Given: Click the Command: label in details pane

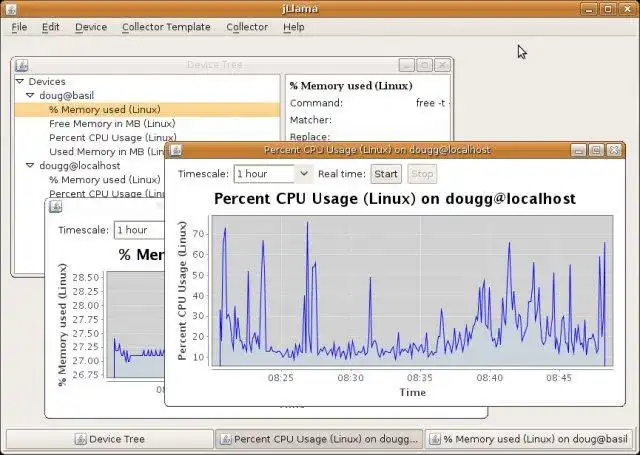Looking at the screenshot, I should (x=316, y=103).
